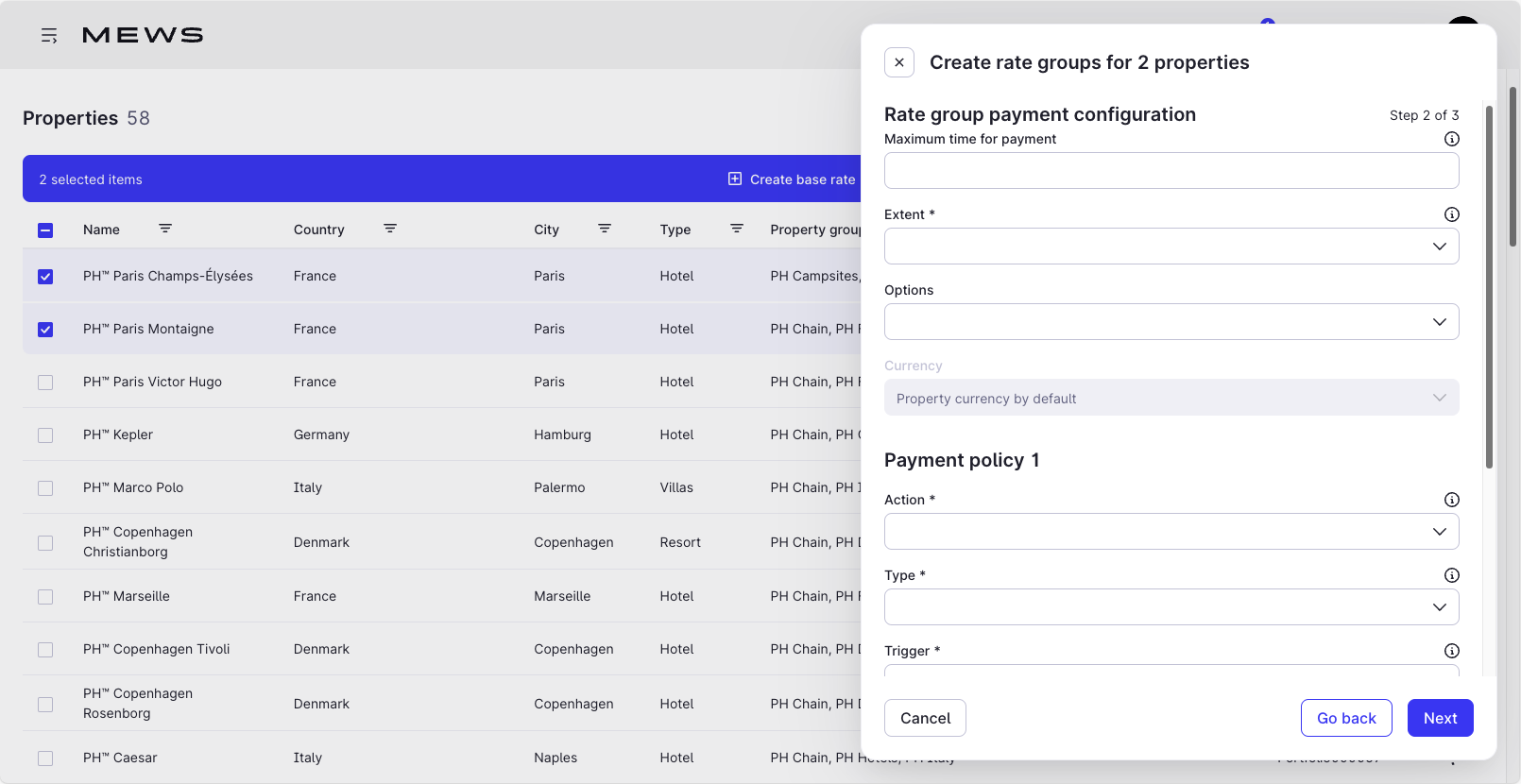The width and height of the screenshot is (1521, 784).
Task: Open the Type dropdown in Payment policy 1
Action: tap(1171, 606)
